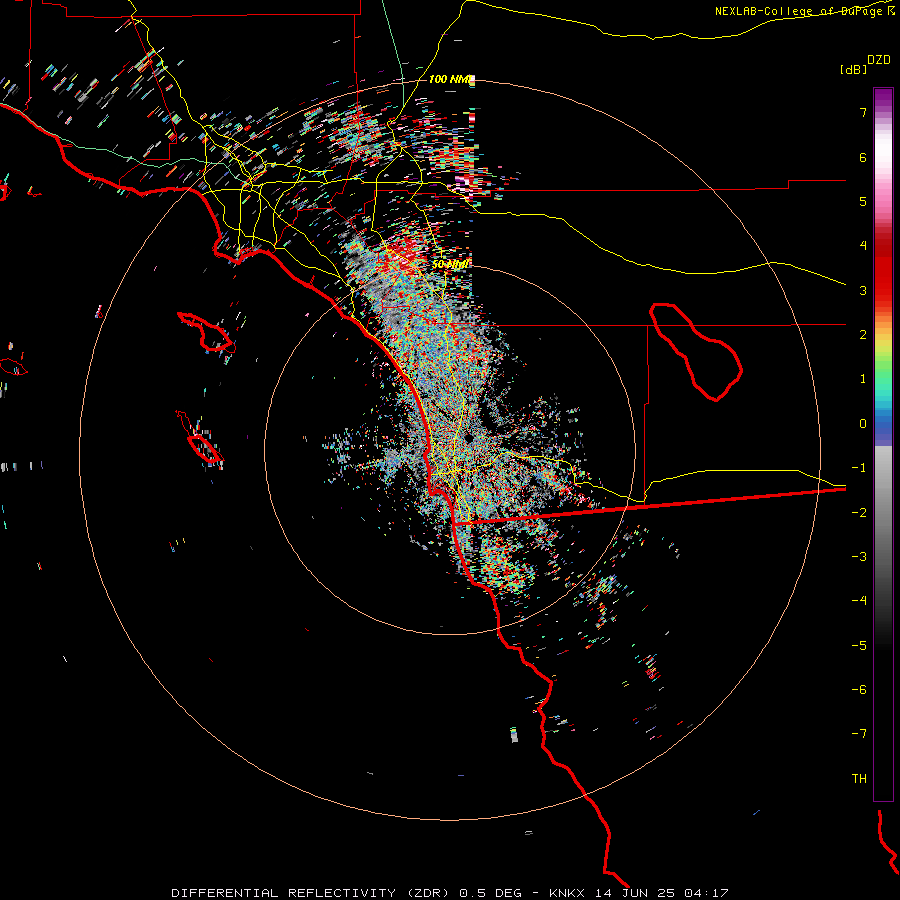Click the "[dB]" unit label

(x=853, y=69)
